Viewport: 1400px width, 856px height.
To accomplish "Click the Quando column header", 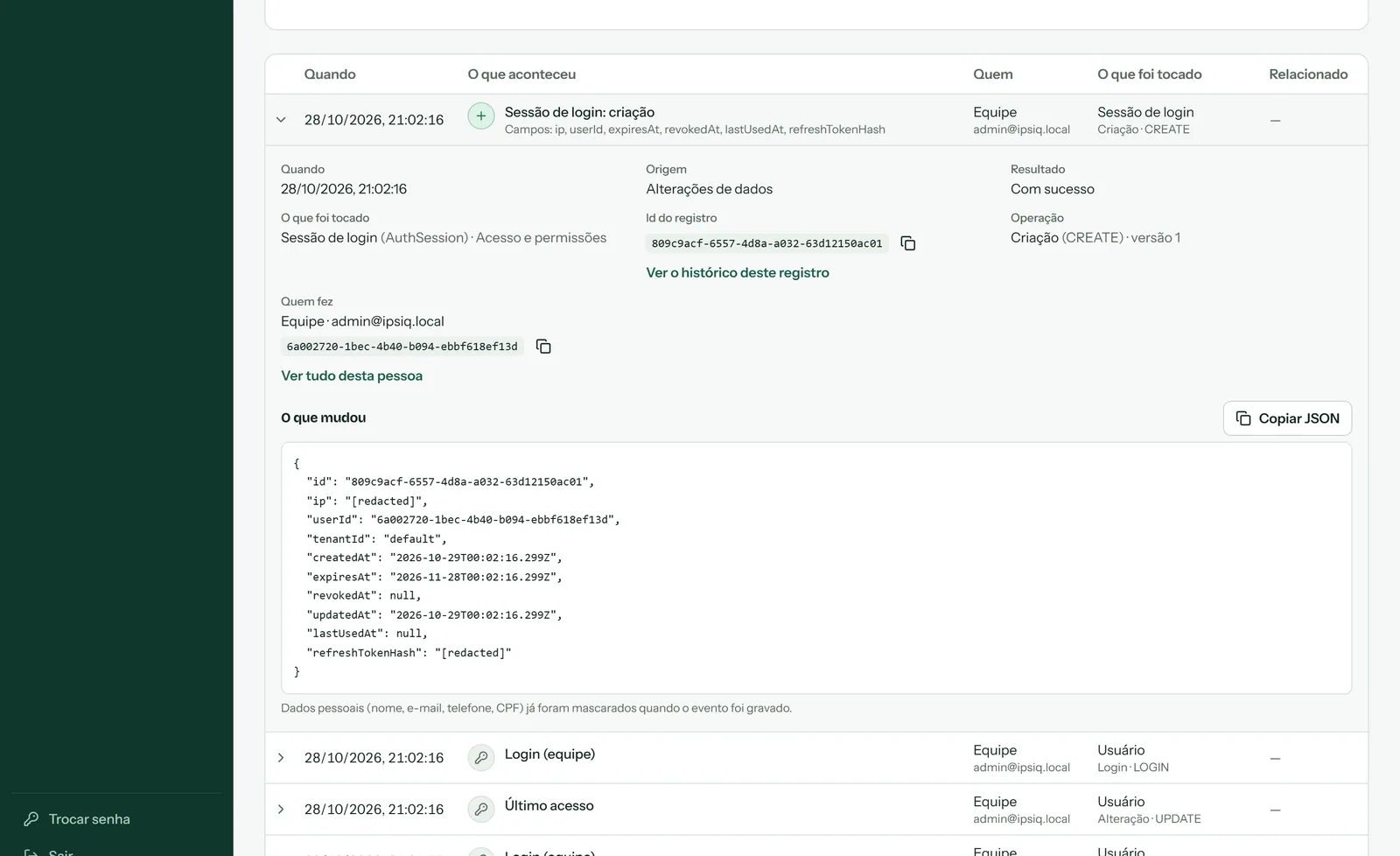I will point(330,74).
